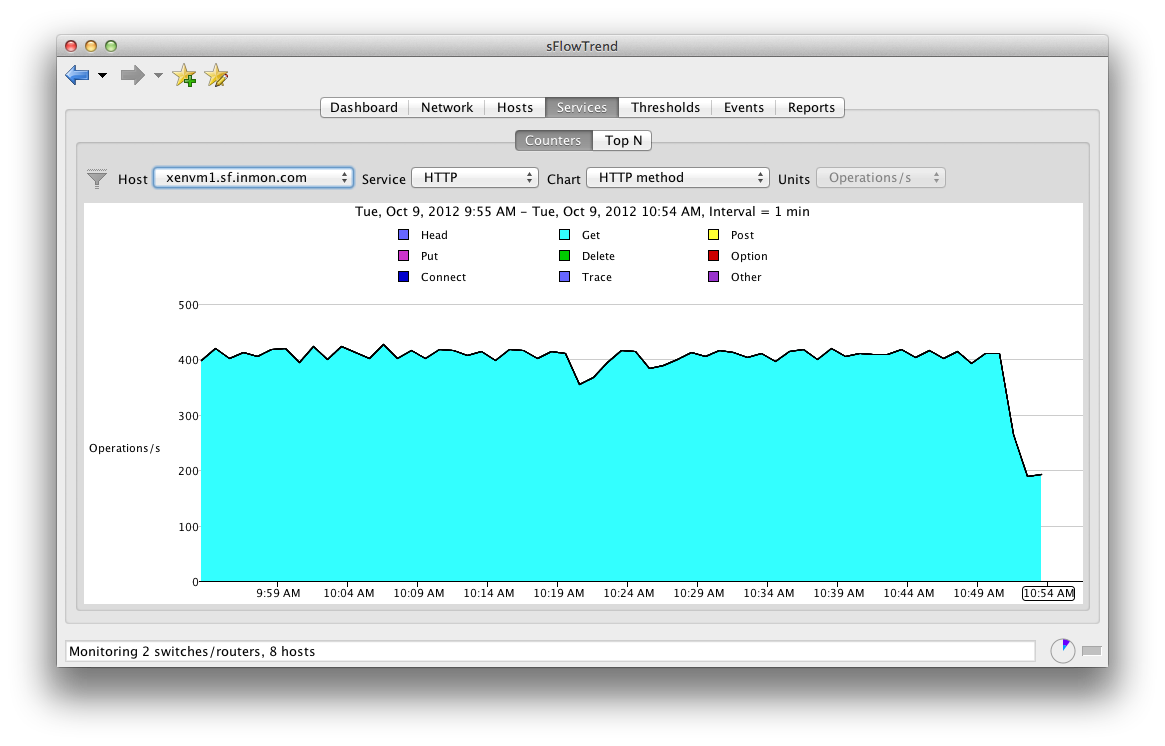This screenshot has width=1165, height=746.
Task: Click the Top N button
Action: tap(622, 140)
